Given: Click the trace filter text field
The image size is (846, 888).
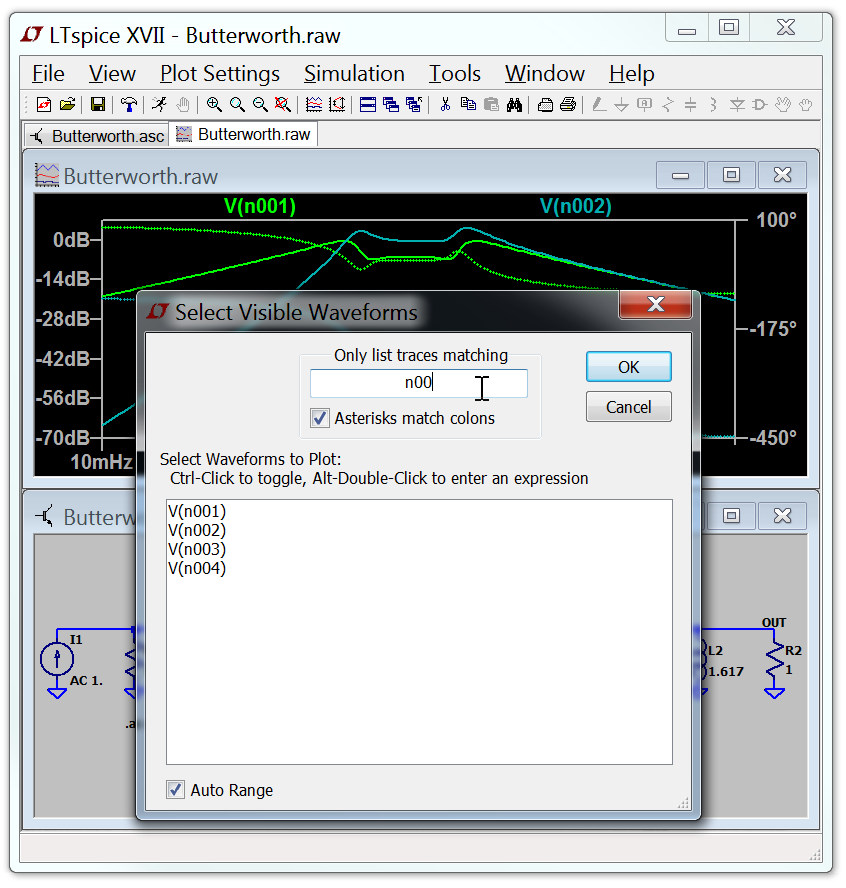Looking at the screenshot, I should [x=418, y=383].
